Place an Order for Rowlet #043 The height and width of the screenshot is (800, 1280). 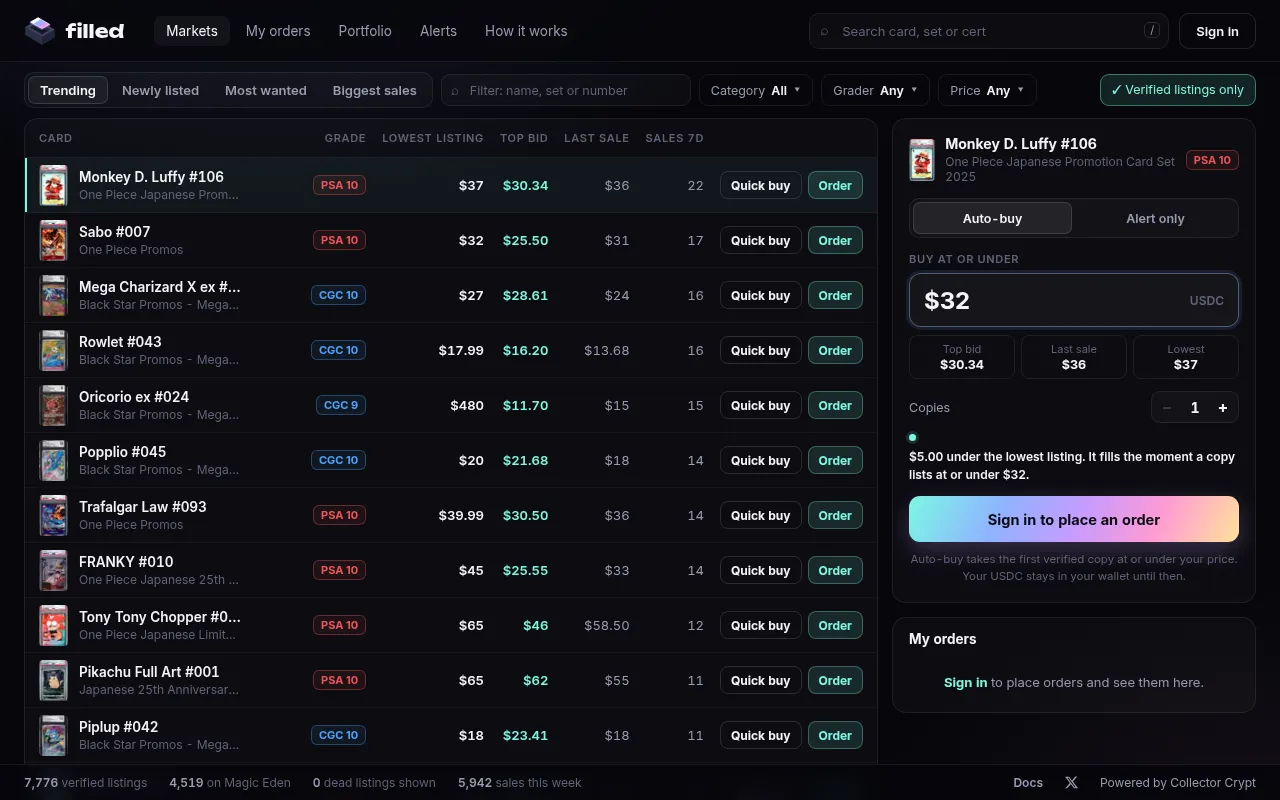[835, 350]
